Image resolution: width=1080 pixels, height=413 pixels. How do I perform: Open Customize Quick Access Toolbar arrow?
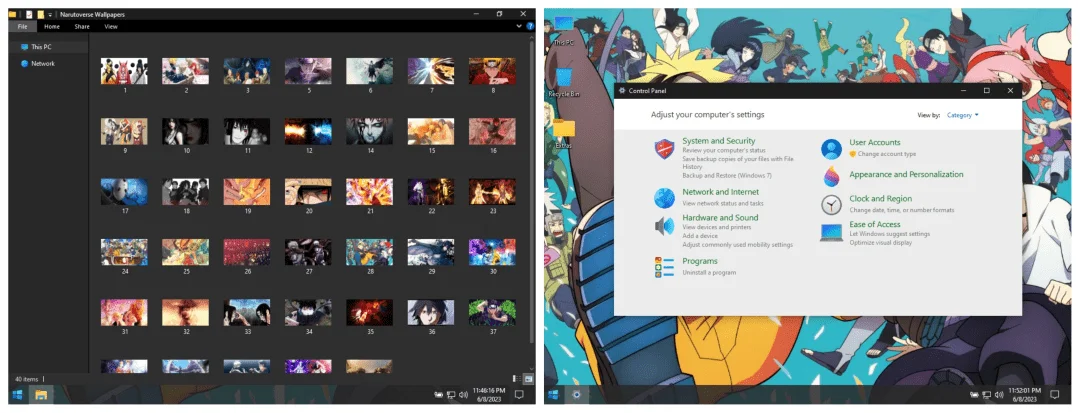click(50, 14)
